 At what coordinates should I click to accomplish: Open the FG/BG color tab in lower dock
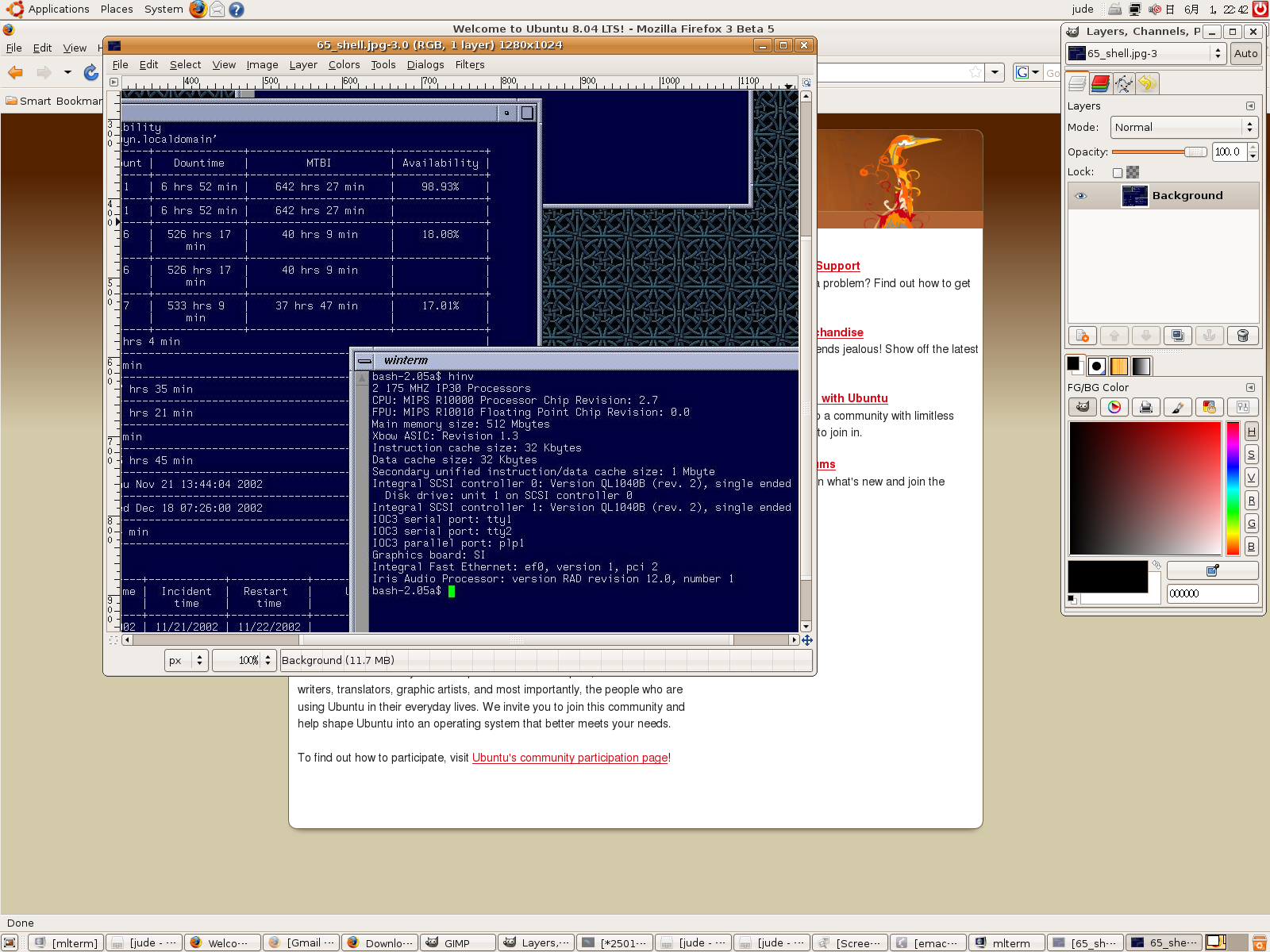tap(1074, 365)
